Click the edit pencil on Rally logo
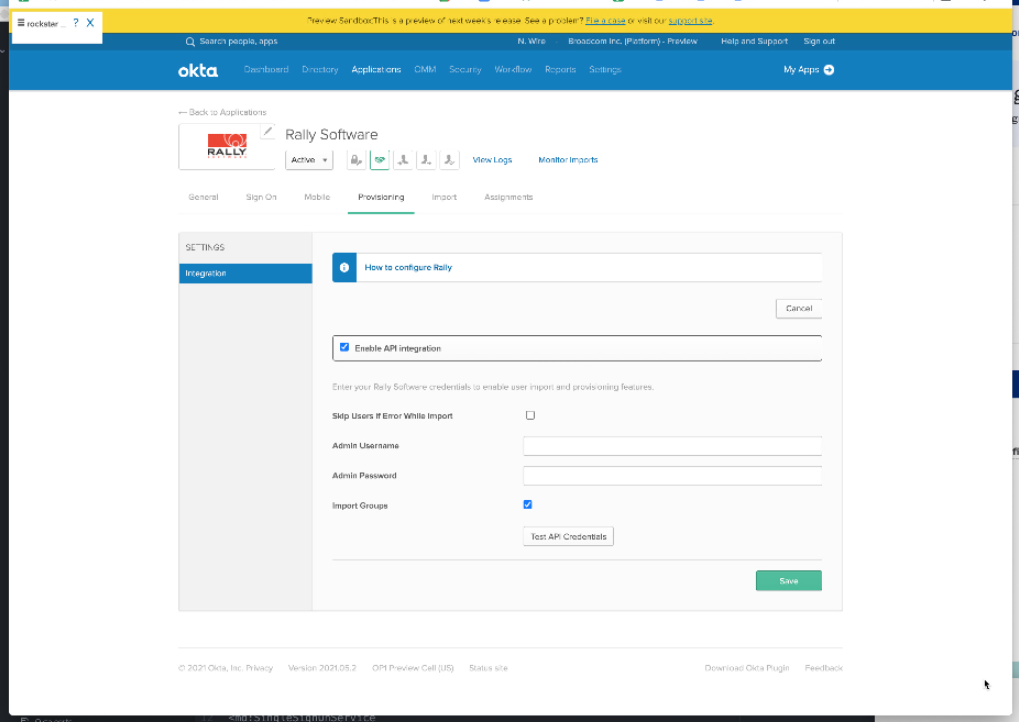This screenshot has height=722, width=1019. tap(267, 132)
